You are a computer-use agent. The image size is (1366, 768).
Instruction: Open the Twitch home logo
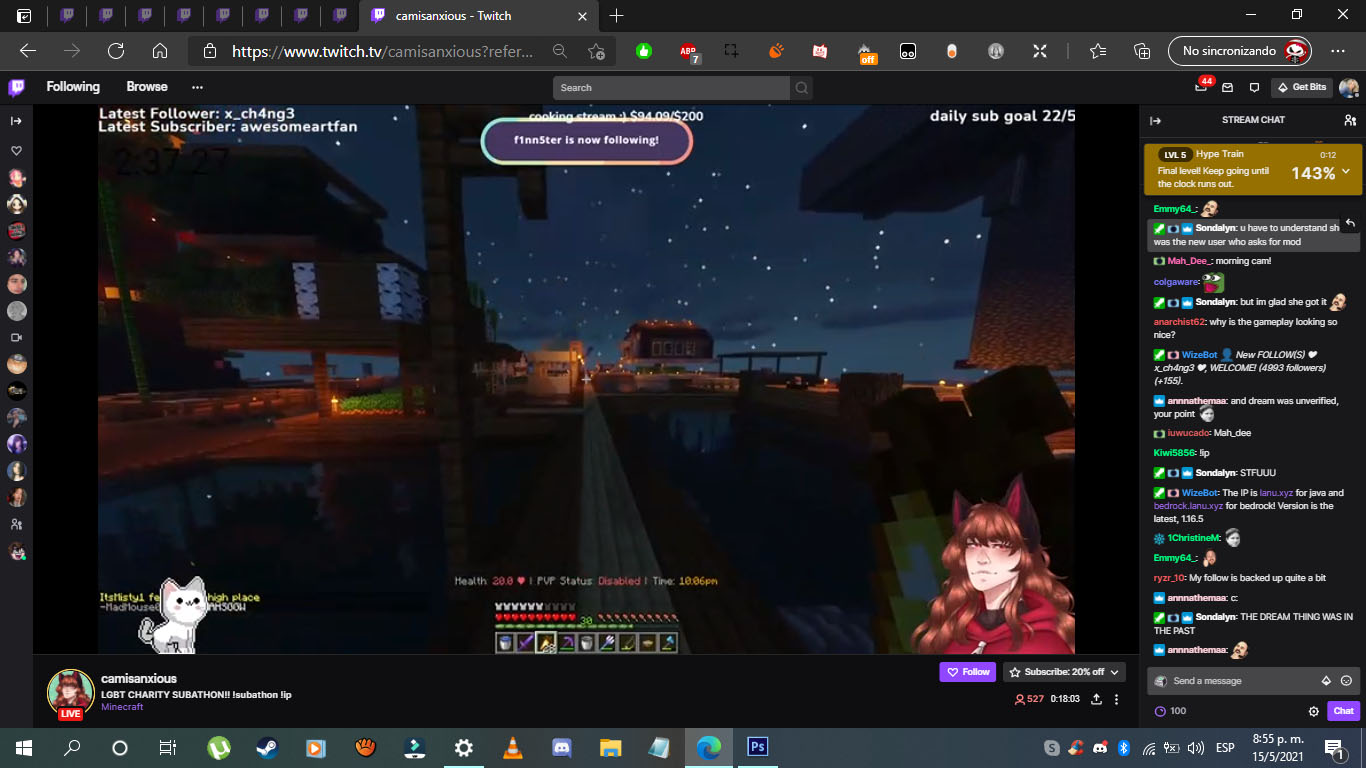17,87
